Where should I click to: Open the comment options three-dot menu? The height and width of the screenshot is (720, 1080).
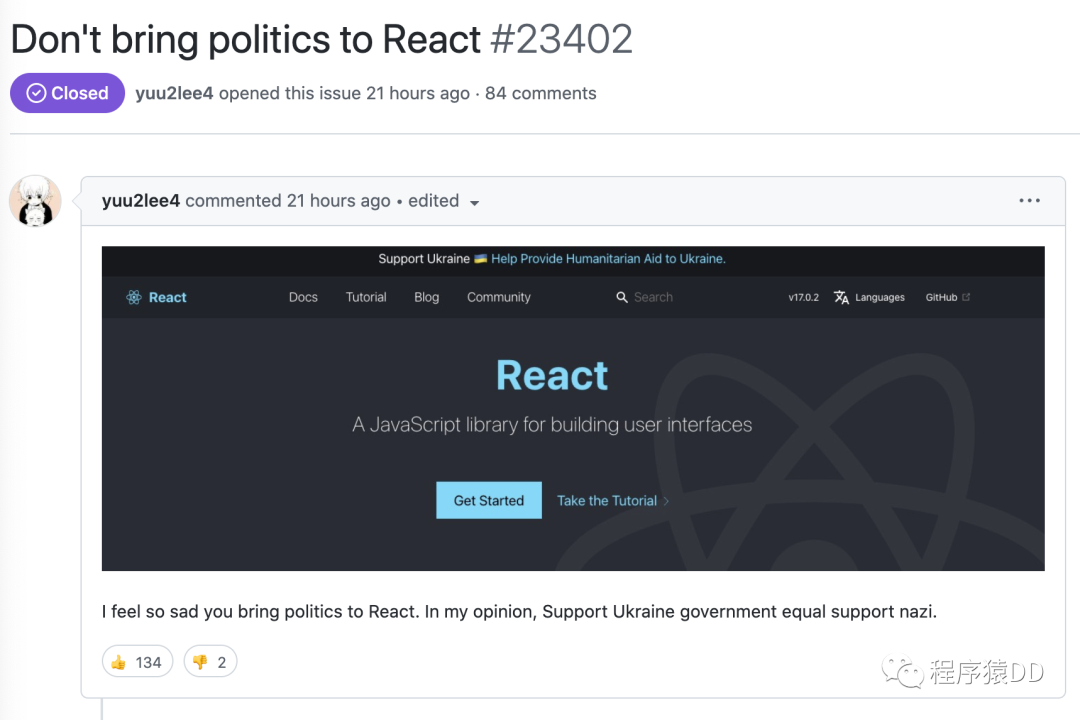pos(1029,200)
